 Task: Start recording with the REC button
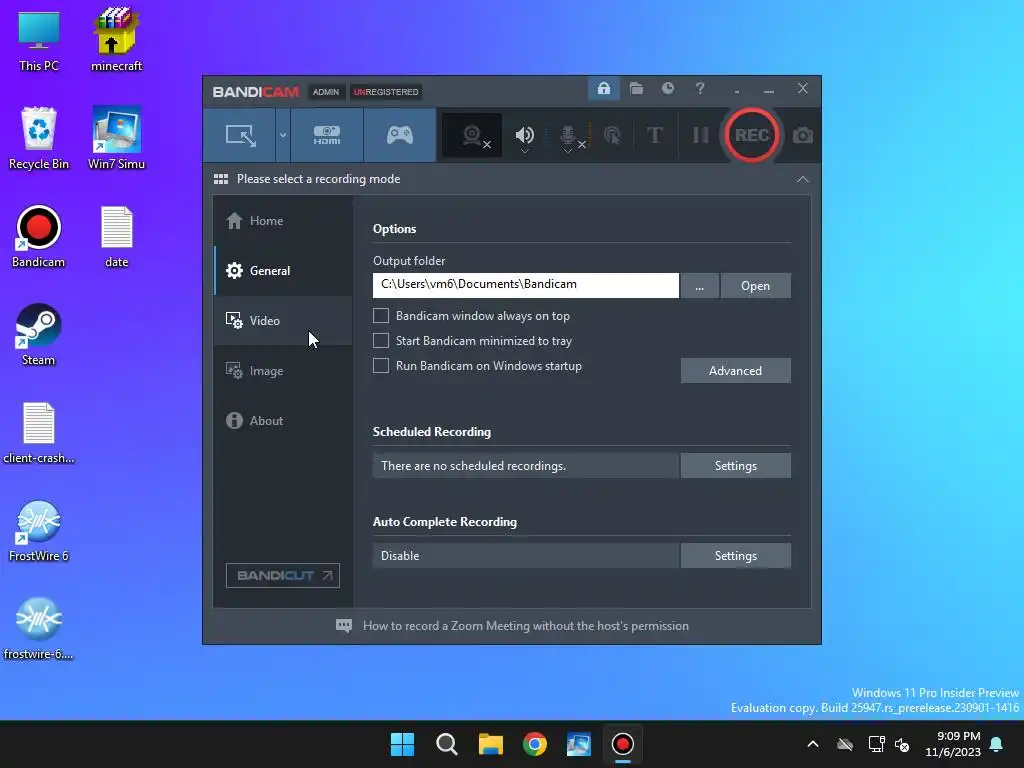coord(752,135)
